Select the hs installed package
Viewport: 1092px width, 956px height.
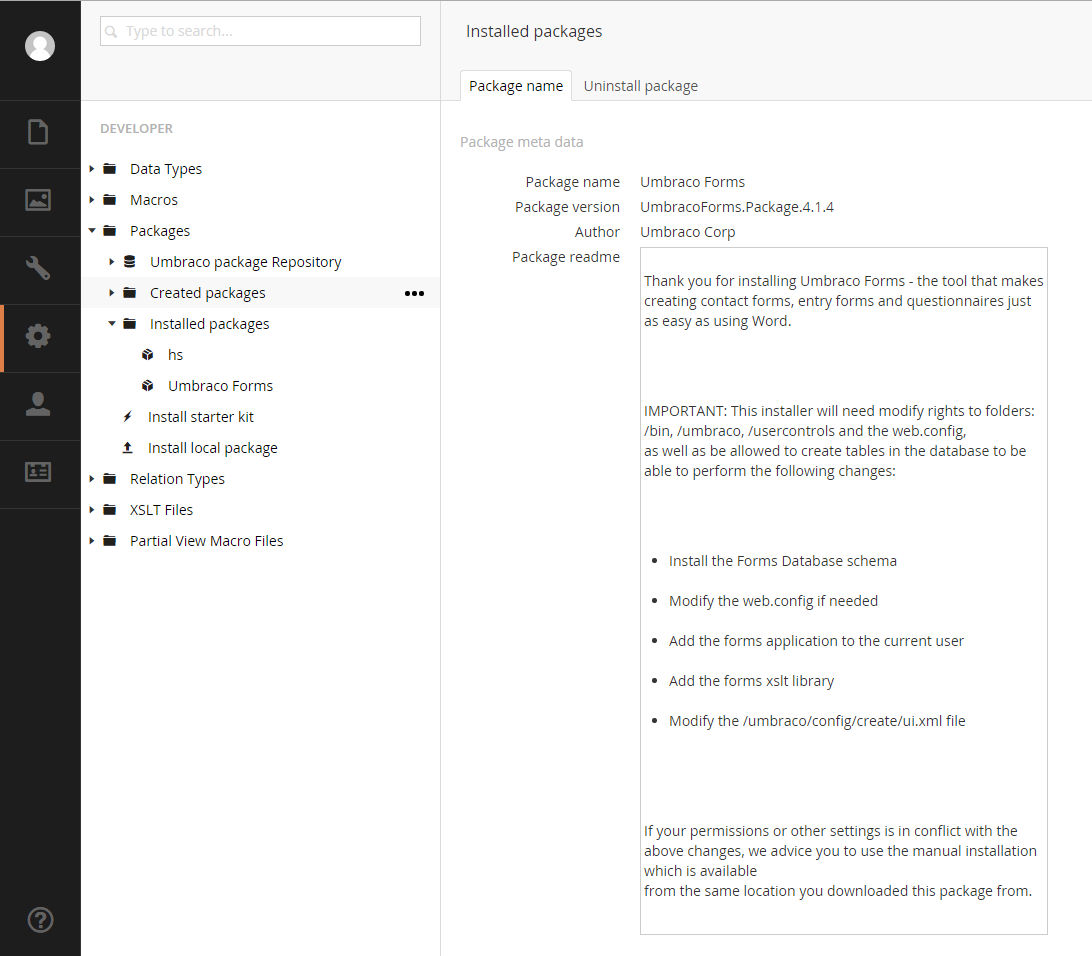(x=176, y=355)
